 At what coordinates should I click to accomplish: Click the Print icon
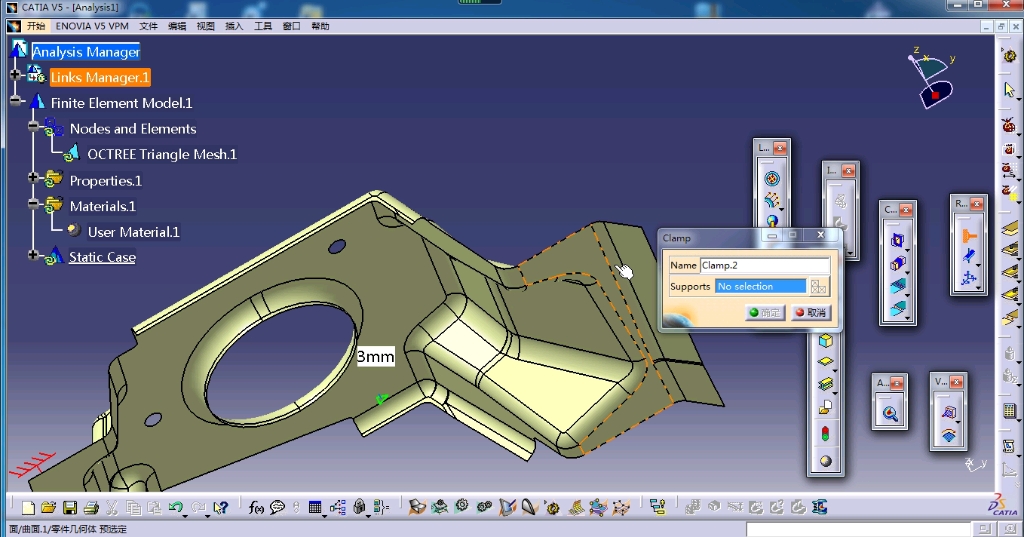click(91, 508)
